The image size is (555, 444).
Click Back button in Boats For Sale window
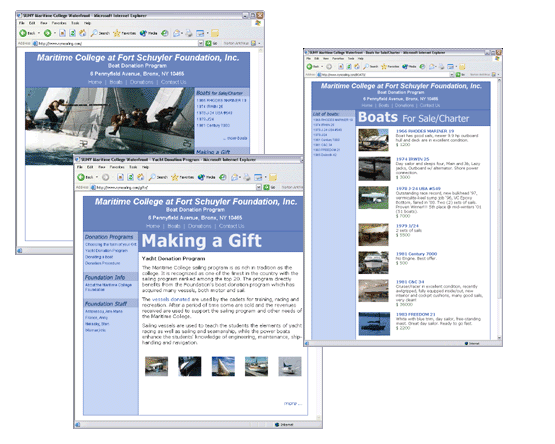pyautogui.click(x=313, y=66)
